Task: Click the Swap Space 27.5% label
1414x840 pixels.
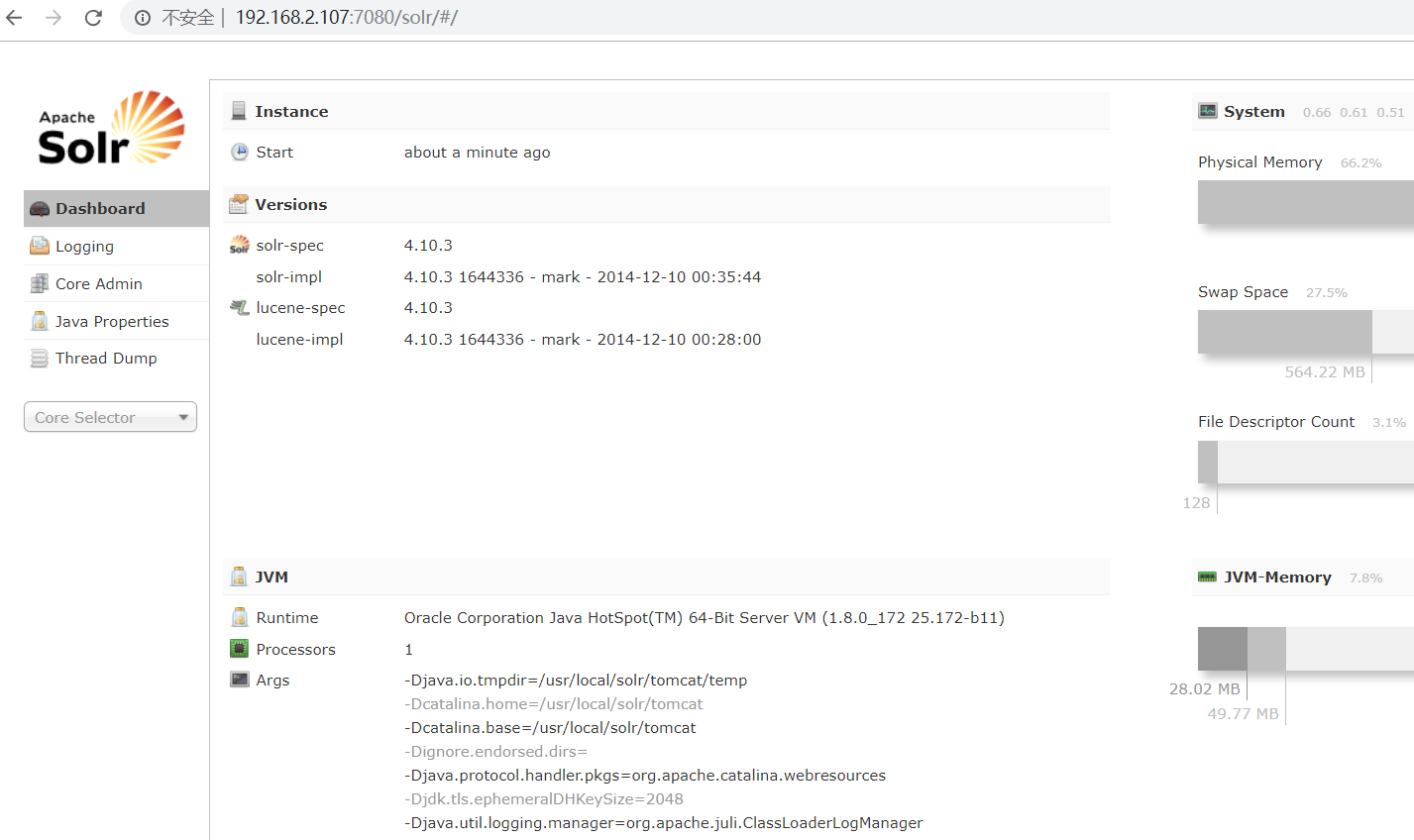Action: (1327, 293)
